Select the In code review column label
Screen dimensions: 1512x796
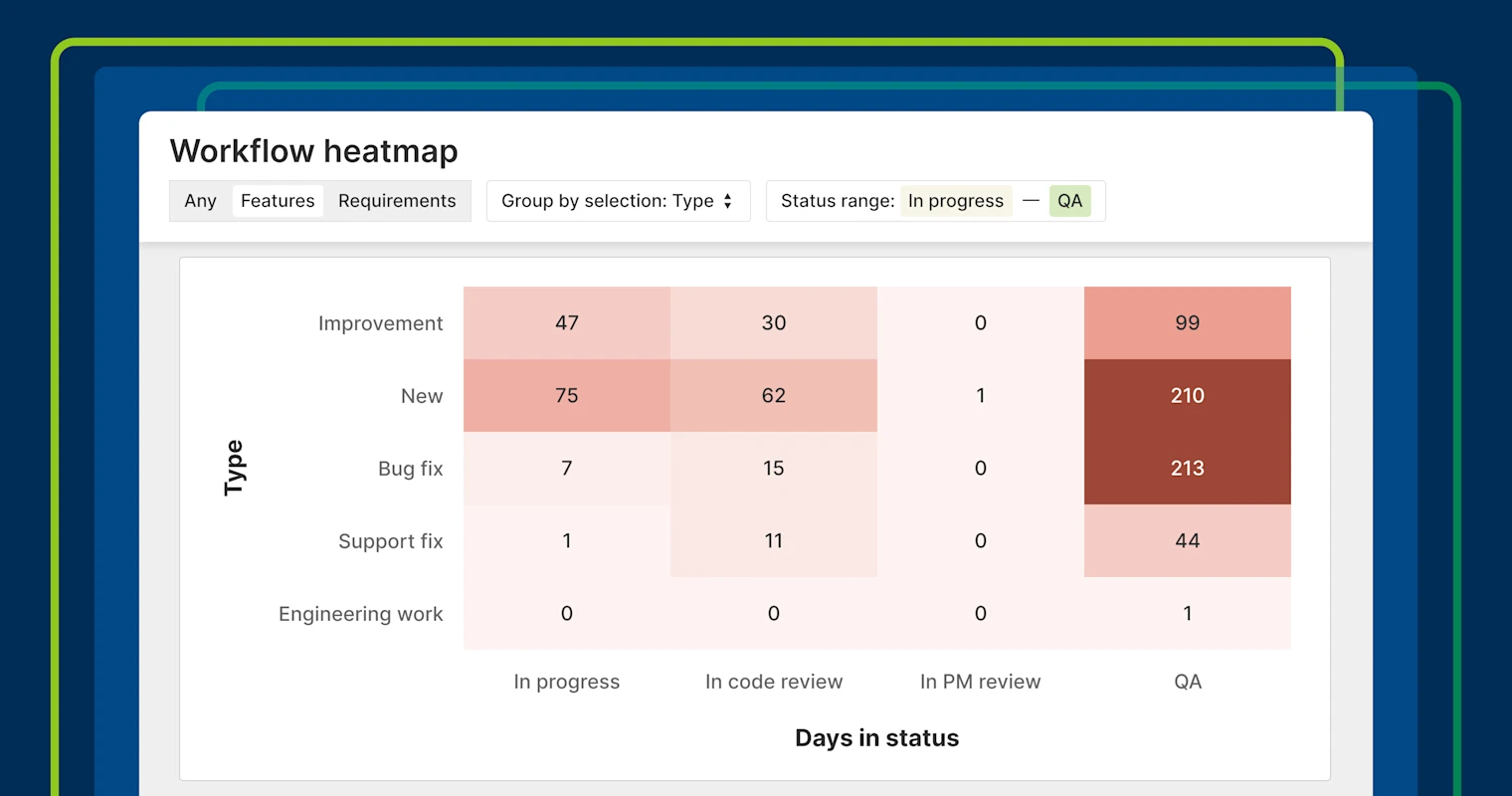773,682
